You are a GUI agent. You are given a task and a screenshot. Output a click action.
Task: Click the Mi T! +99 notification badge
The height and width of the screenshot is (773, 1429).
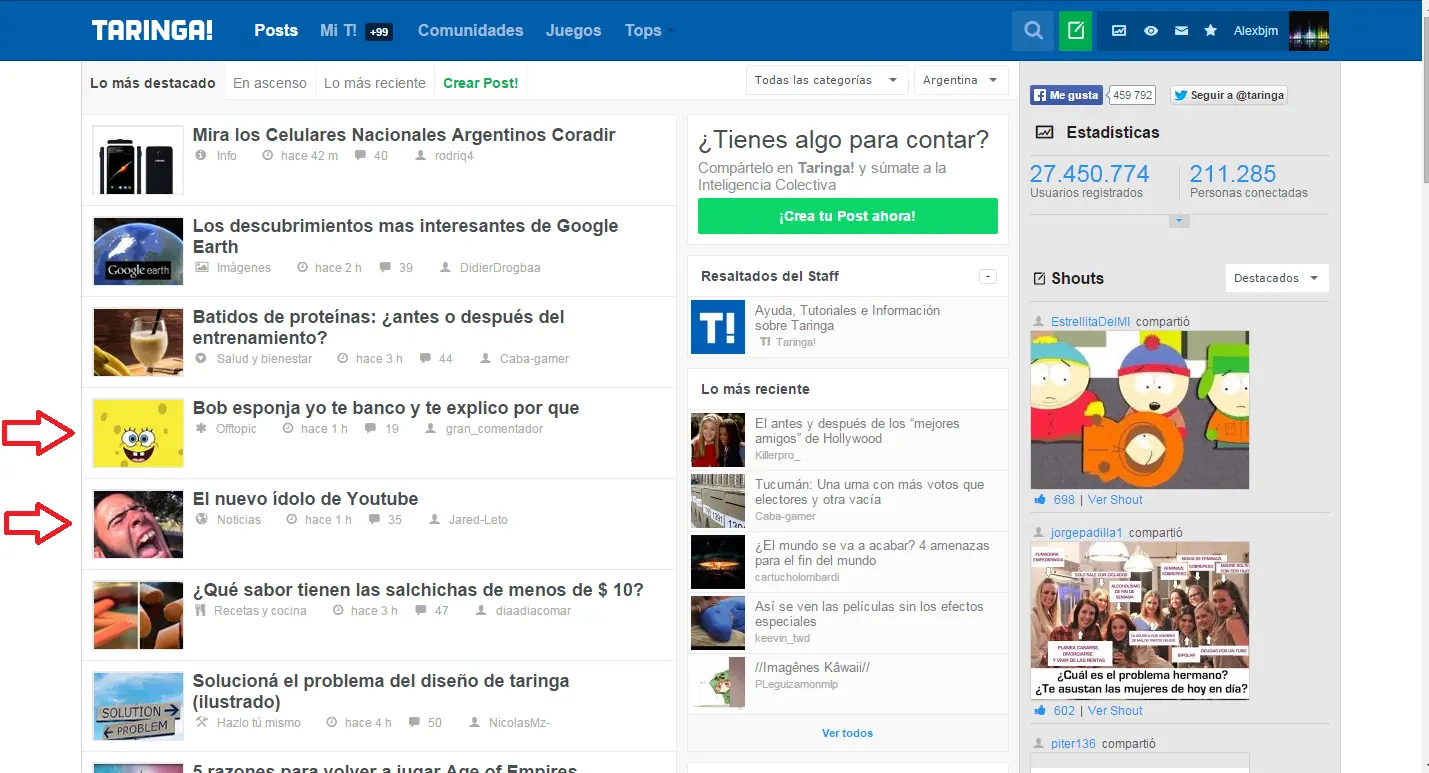point(379,32)
